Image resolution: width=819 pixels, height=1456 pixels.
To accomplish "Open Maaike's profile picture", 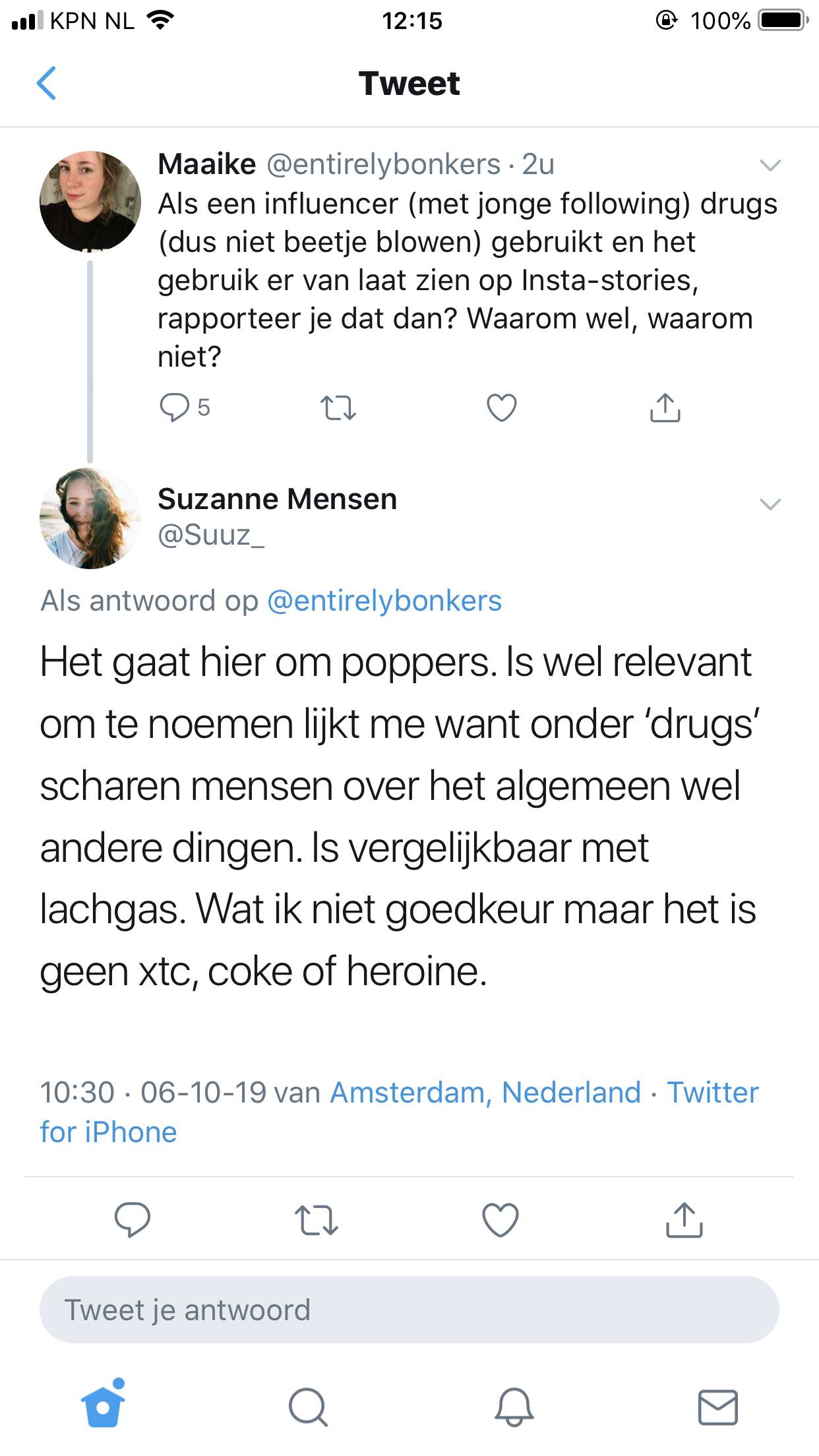I will [90, 202].
